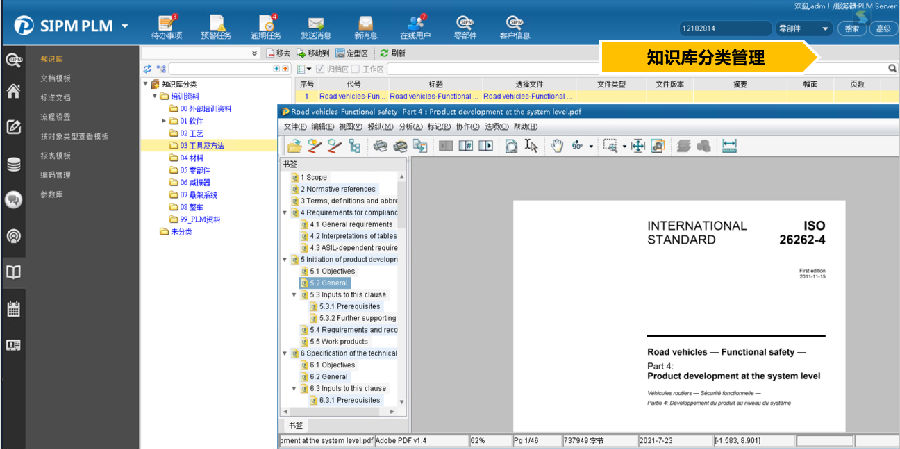Click the refresh arrows icon above category tree

(147, 69)
